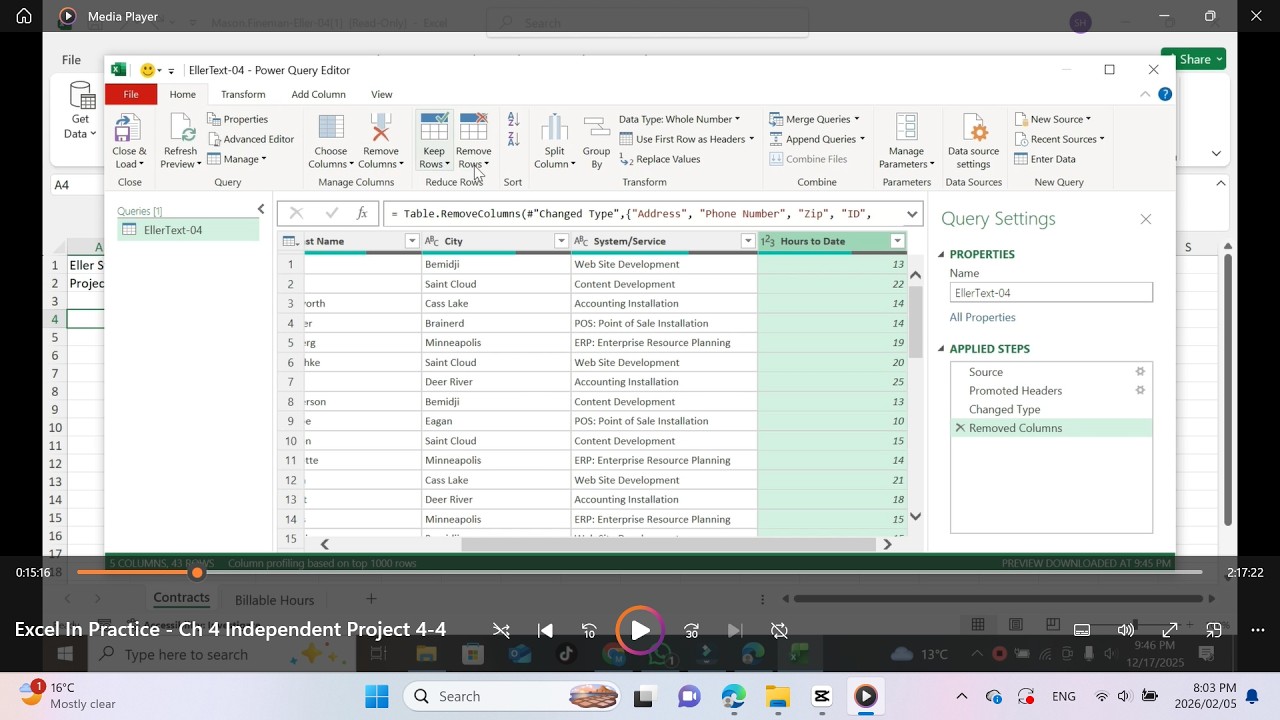Select the Home ribbon tab
This screenshot has width=1280, height=720.
183,94
